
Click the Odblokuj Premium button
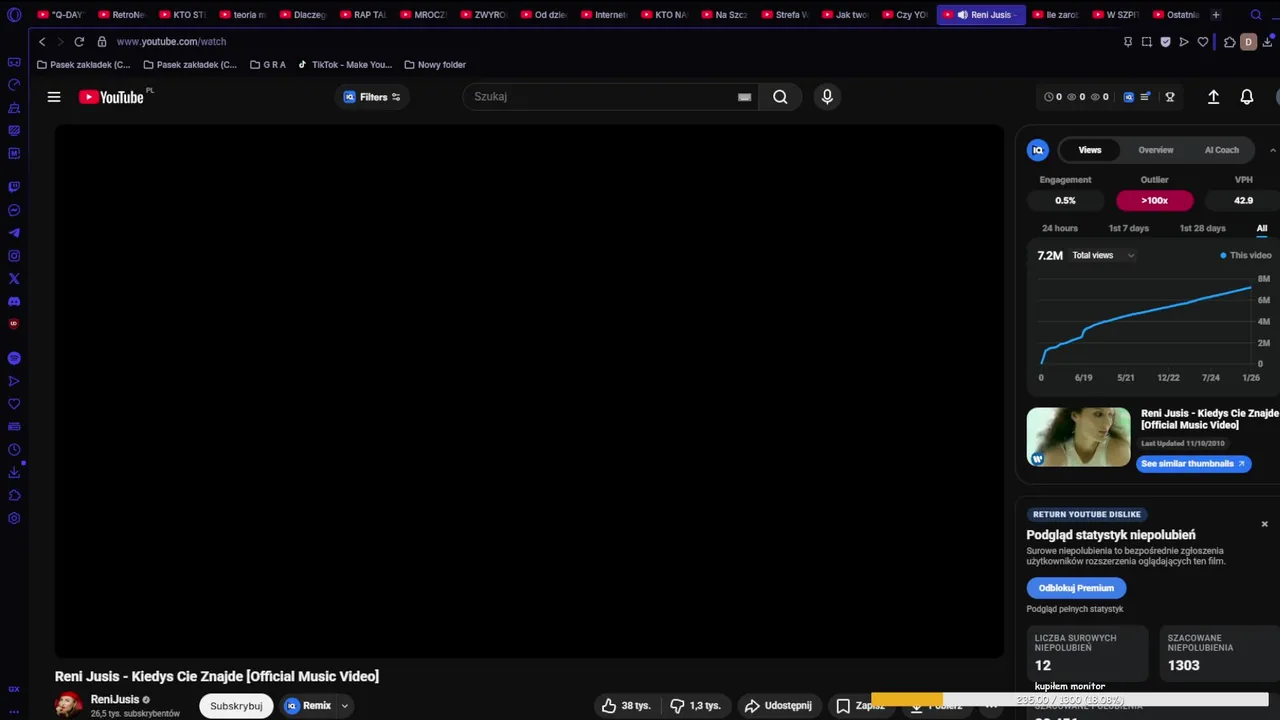pos(1076,588)
